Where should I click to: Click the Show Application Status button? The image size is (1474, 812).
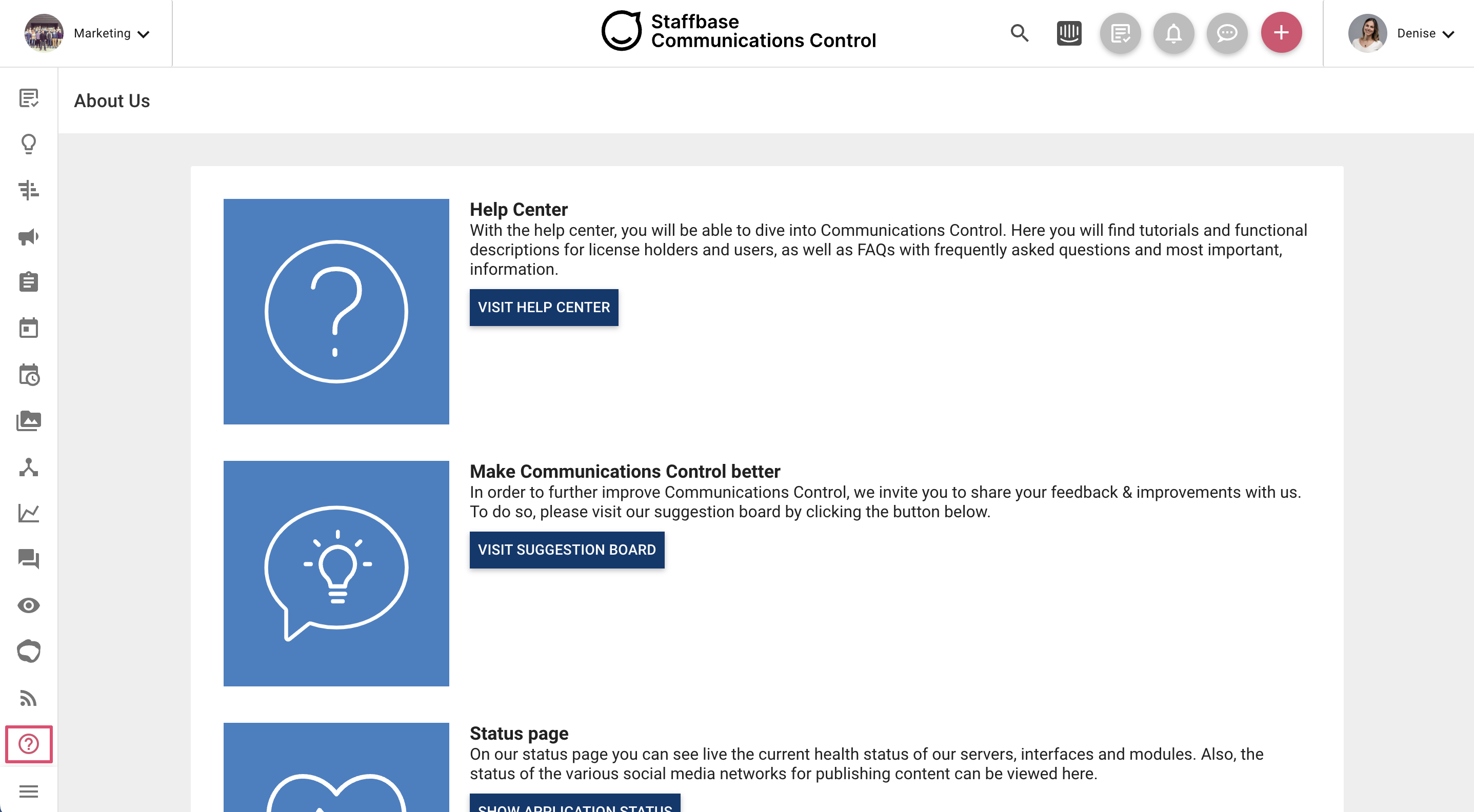tap(574, 803)
